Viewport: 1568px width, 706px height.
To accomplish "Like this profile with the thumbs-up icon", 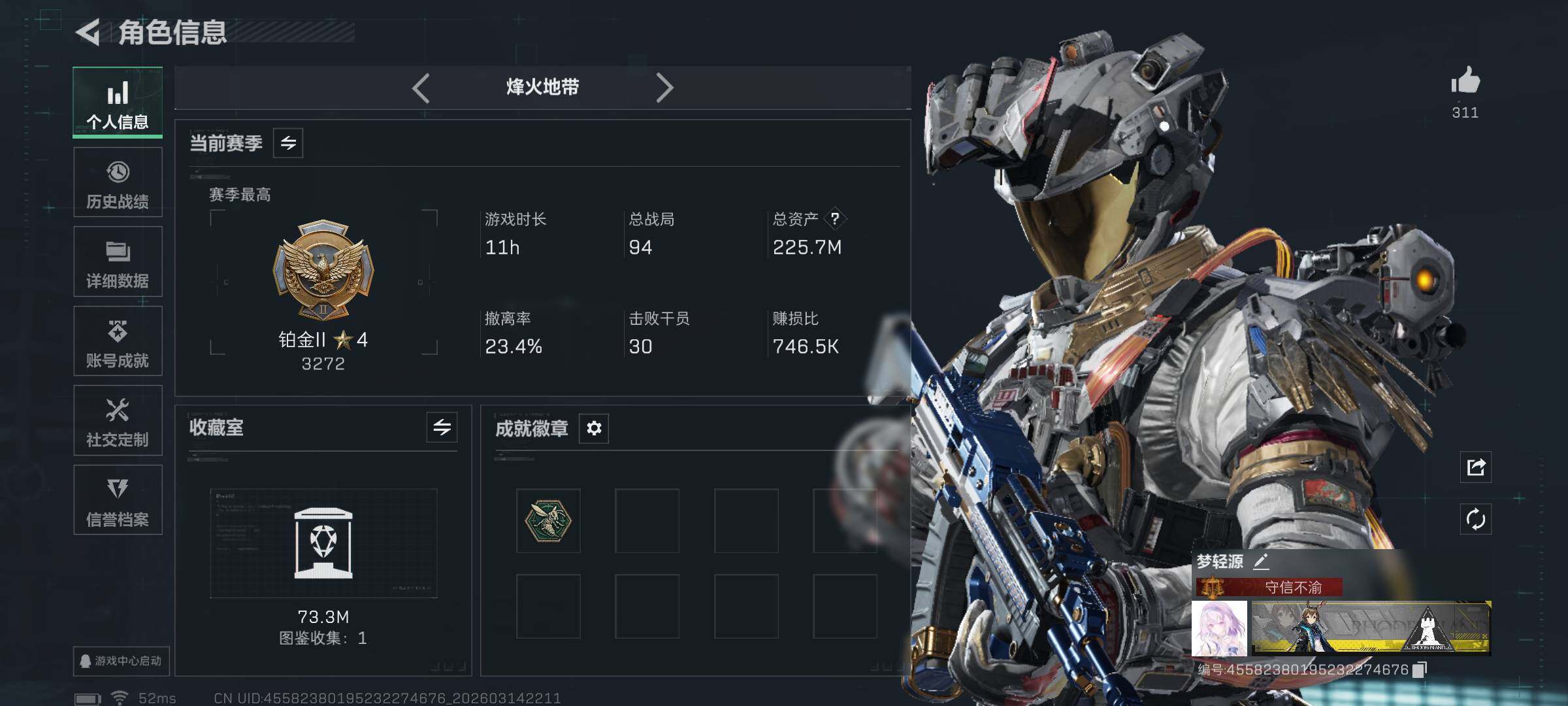I will click(1465, 80).
